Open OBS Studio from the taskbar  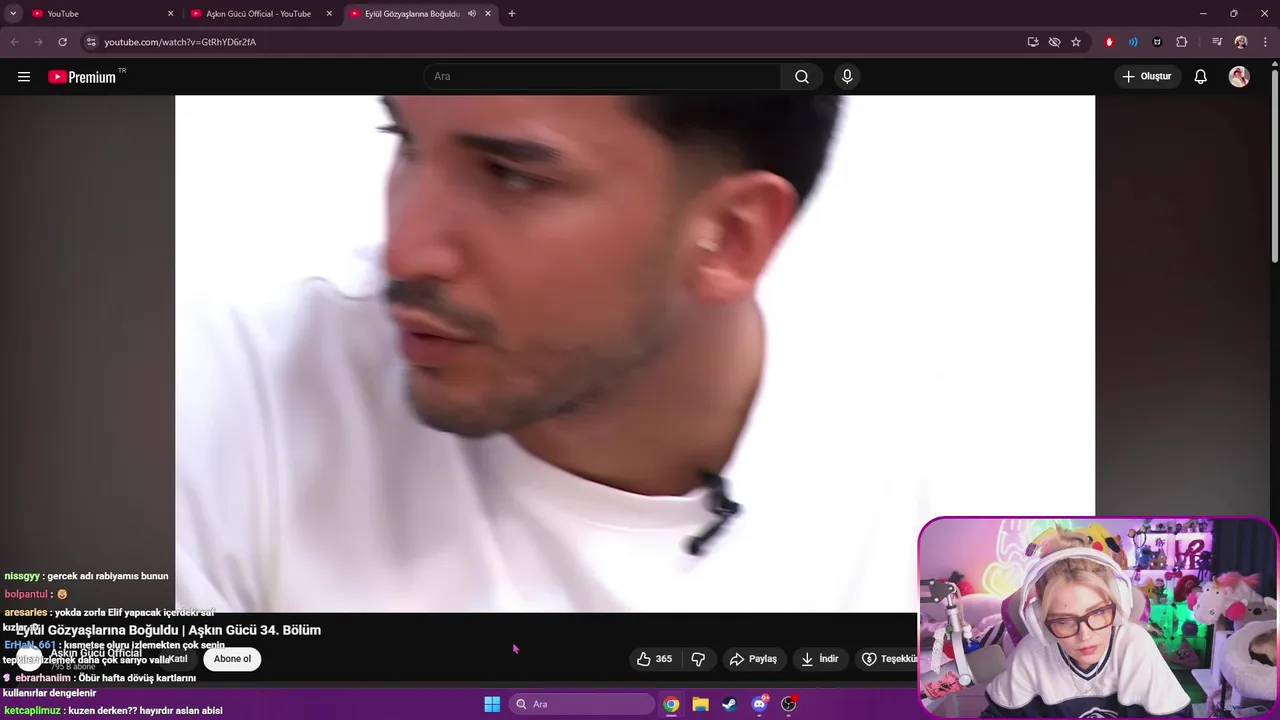tap(789, 704)
